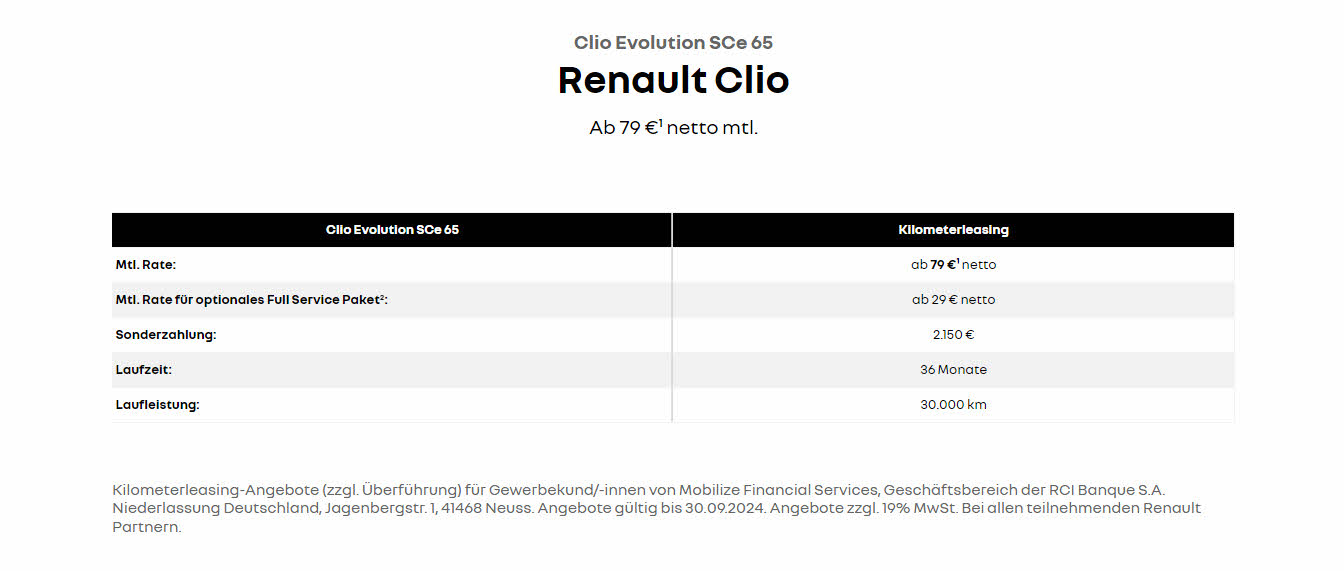Click the ab 29 € netto value

[953, 300]
